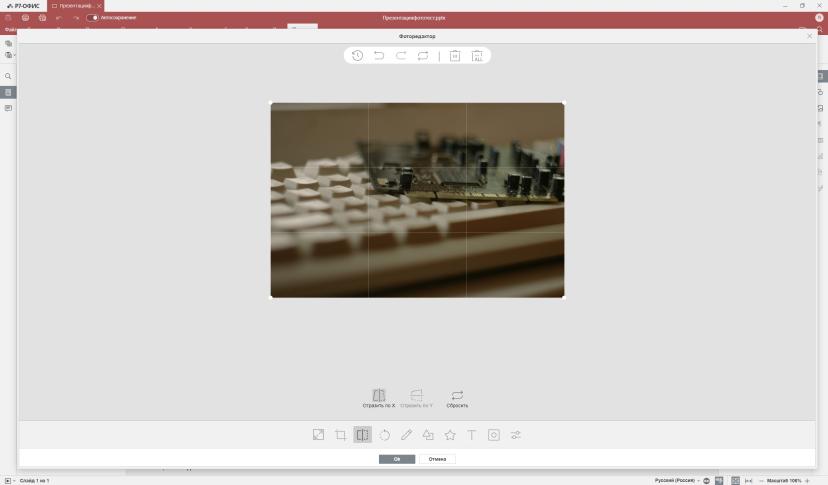Select the star Icon tool
The height and width of the screenshot is (485, 828).
click(x=450, y=435)
